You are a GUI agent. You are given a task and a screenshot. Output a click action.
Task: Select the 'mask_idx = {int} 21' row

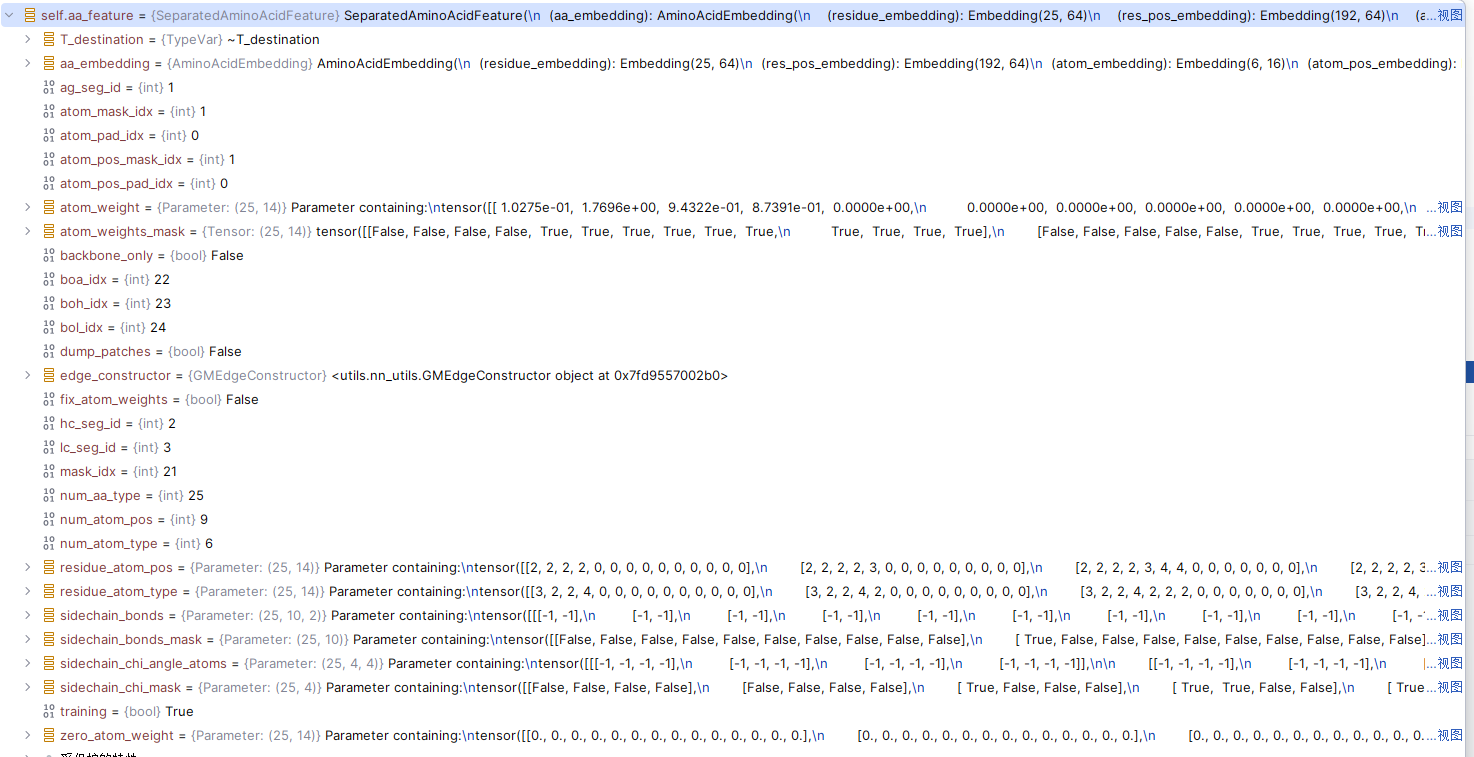pos(732,471)
